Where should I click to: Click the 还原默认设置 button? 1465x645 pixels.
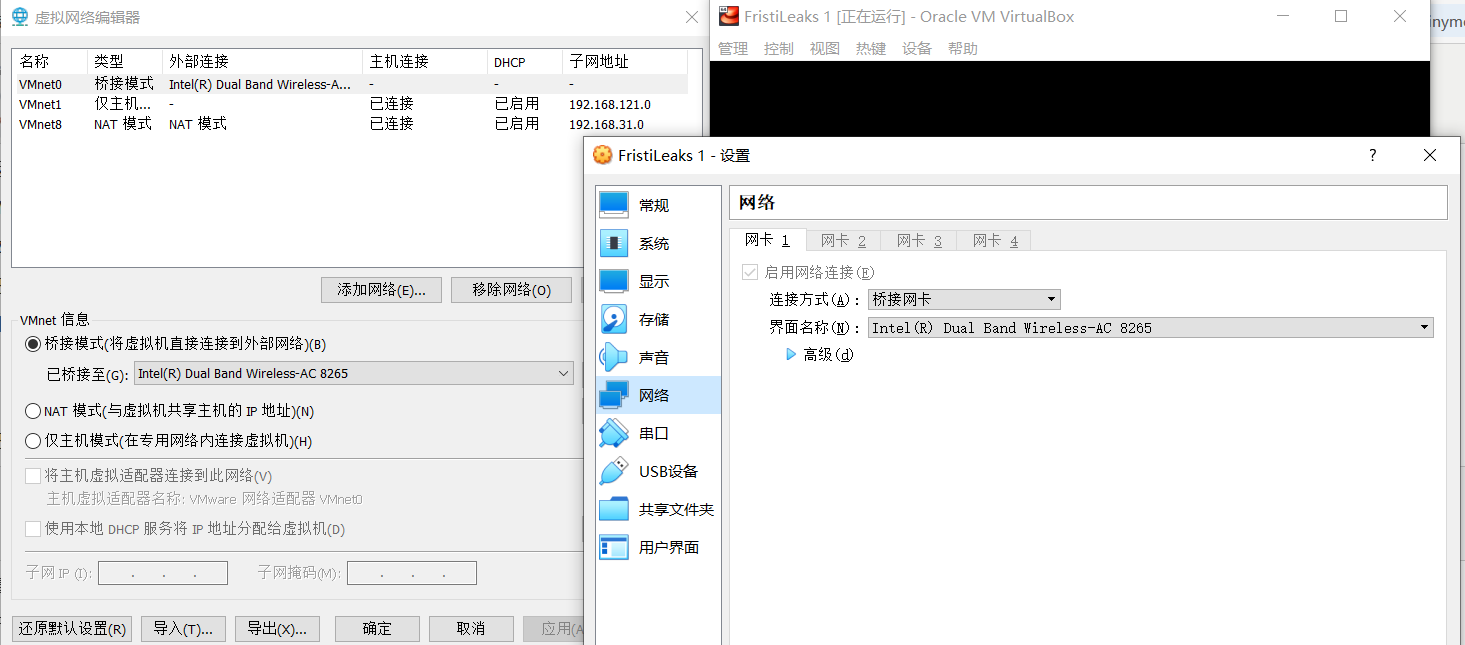coord(73,628)
